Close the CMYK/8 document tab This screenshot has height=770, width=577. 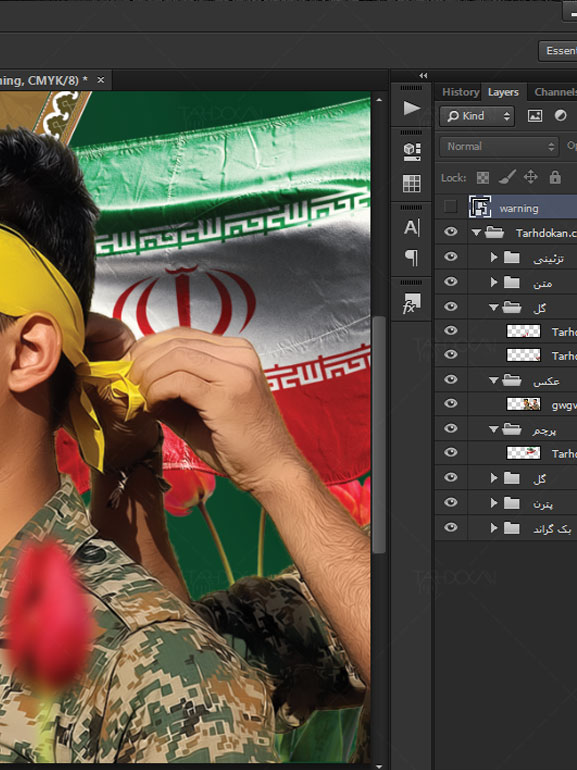pyautogui.click(x=101, y=80)
